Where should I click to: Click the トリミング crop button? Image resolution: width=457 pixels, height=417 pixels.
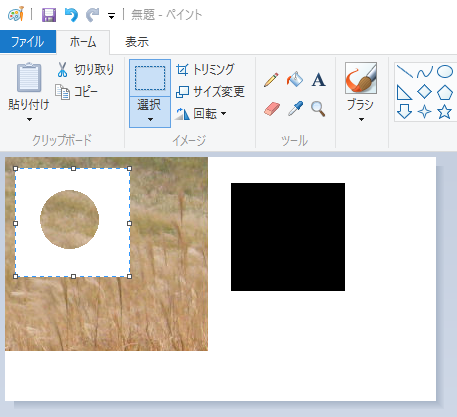205,70
